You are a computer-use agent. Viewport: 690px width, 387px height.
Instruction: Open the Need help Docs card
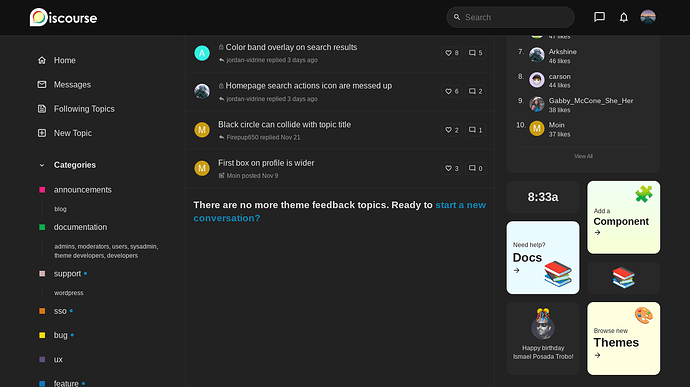[x=543, y=258]
